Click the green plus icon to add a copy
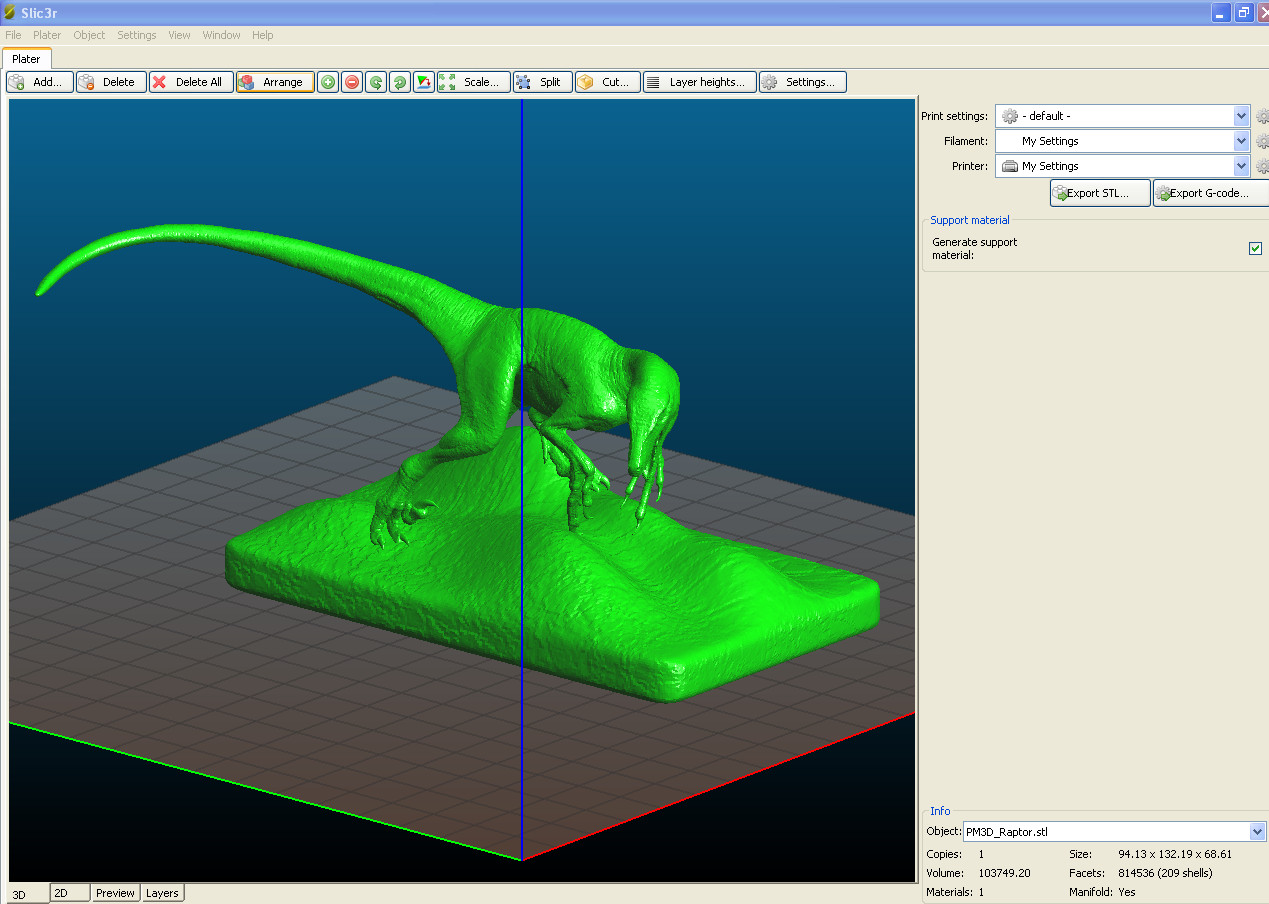The image size is (1269, 904). coord(328,82)
